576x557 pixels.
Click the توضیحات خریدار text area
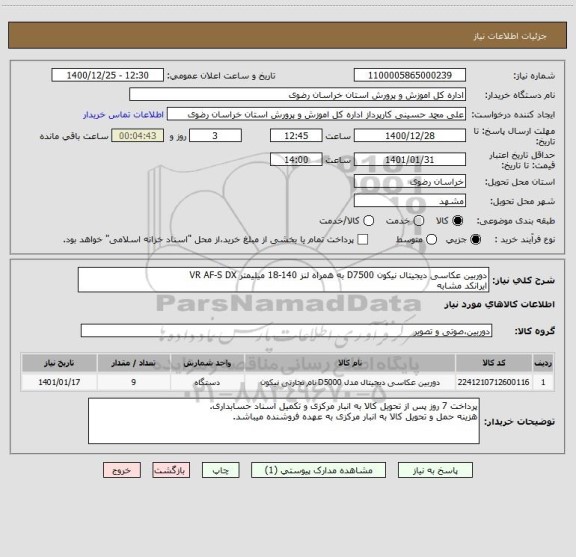click(284, 421)
